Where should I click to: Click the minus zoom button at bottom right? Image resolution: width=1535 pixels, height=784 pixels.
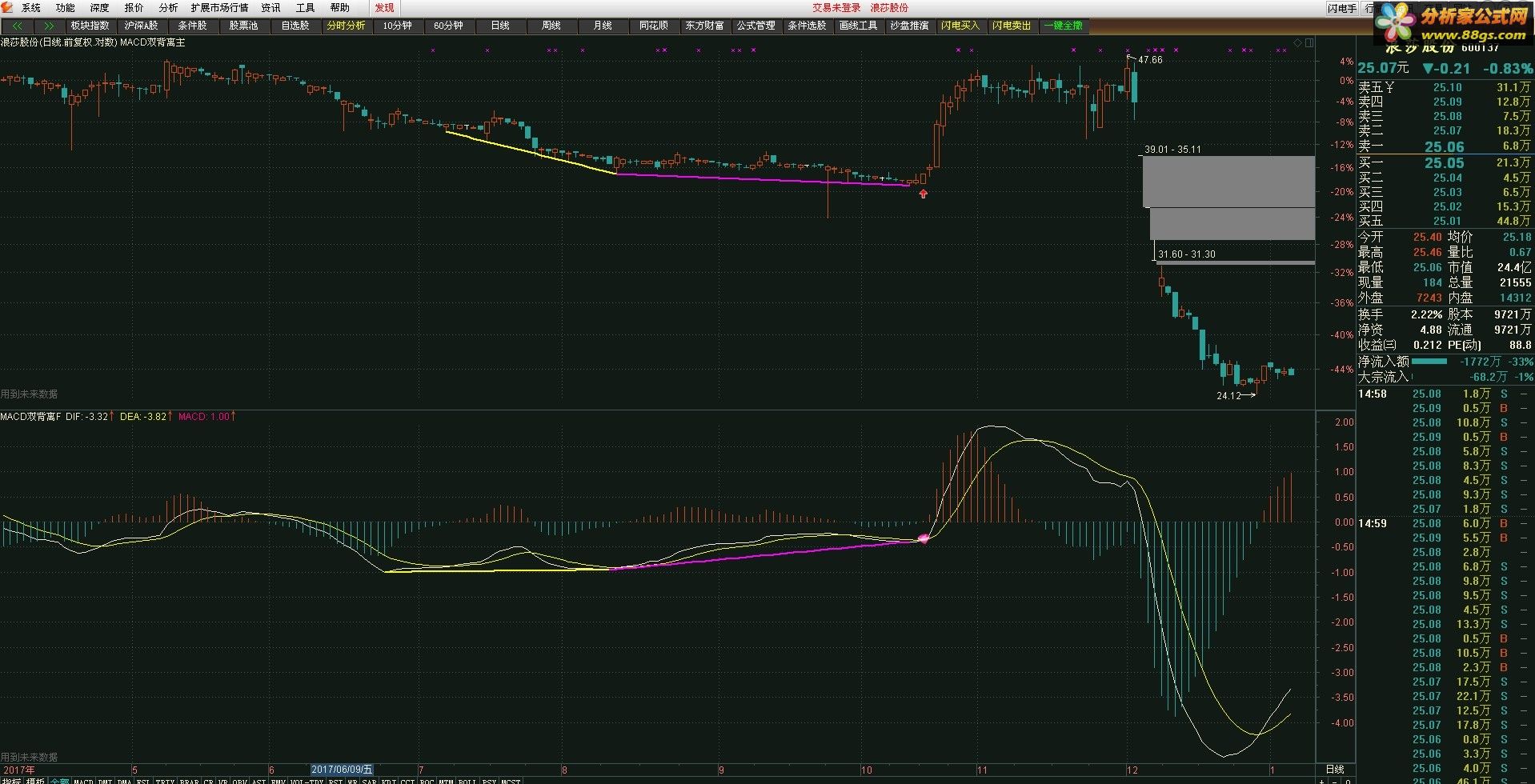coord(1334,782)
